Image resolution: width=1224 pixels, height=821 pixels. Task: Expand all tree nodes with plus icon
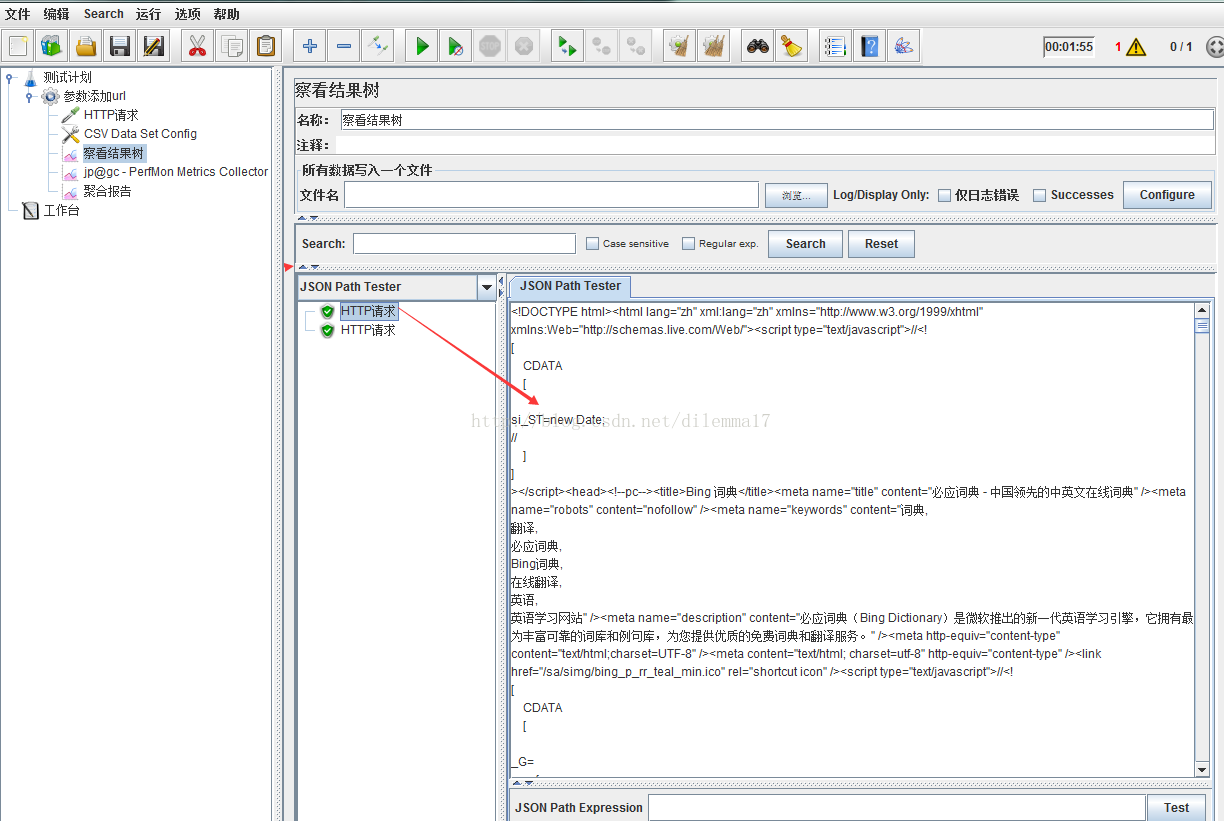click(309, 46)
